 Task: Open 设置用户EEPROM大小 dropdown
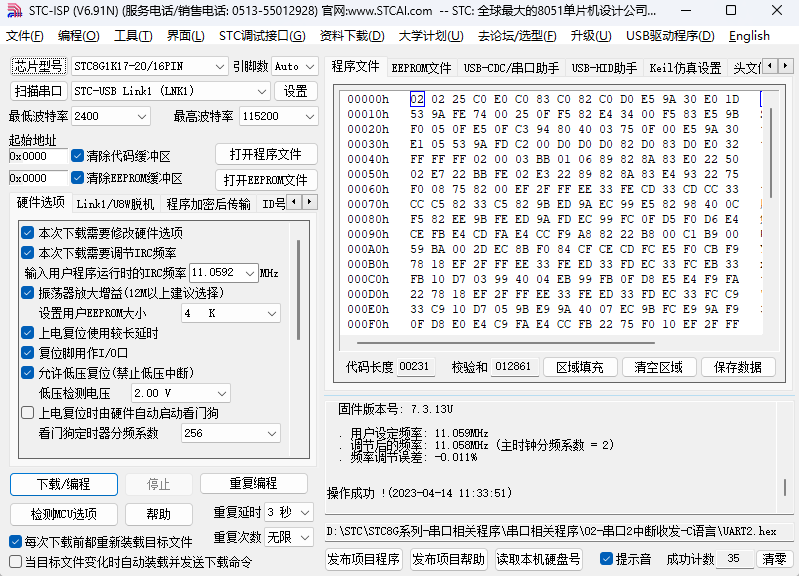(231, 313)
